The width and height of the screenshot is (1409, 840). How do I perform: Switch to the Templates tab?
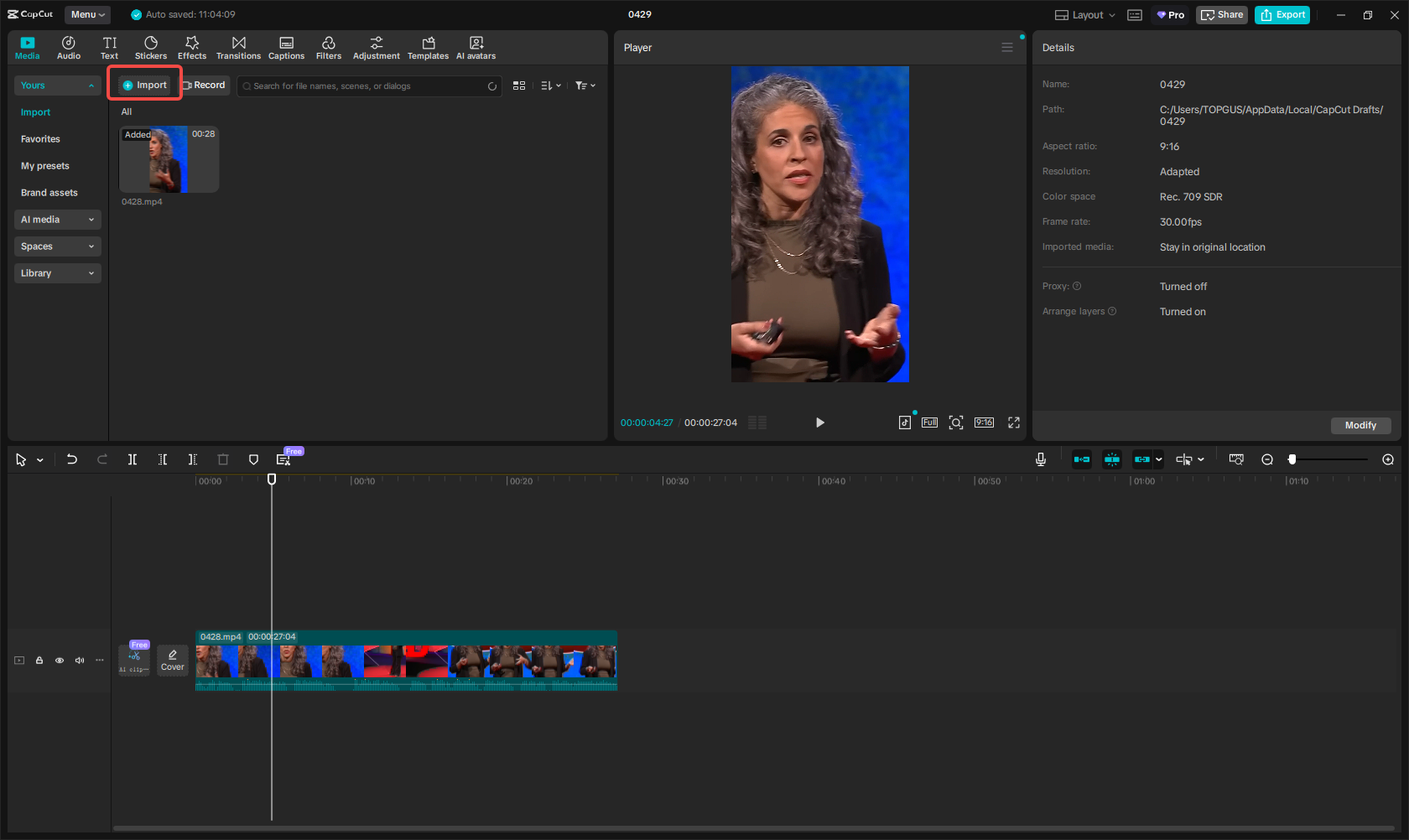(428, 47)
